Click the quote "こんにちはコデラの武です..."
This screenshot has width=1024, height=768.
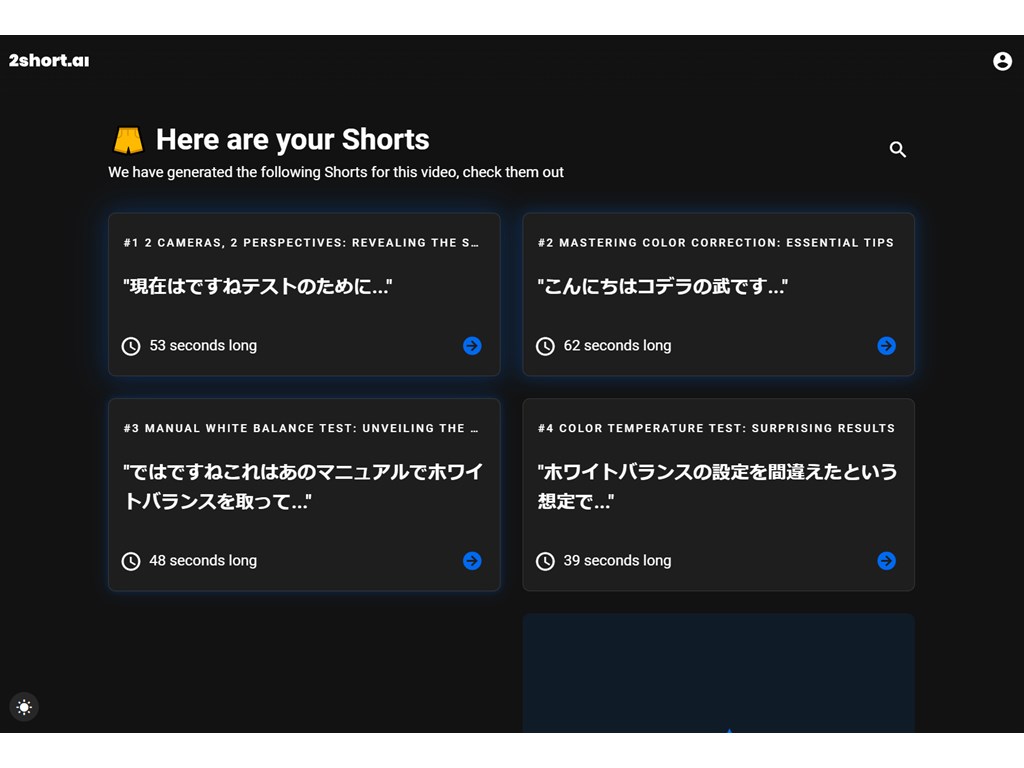663,287
